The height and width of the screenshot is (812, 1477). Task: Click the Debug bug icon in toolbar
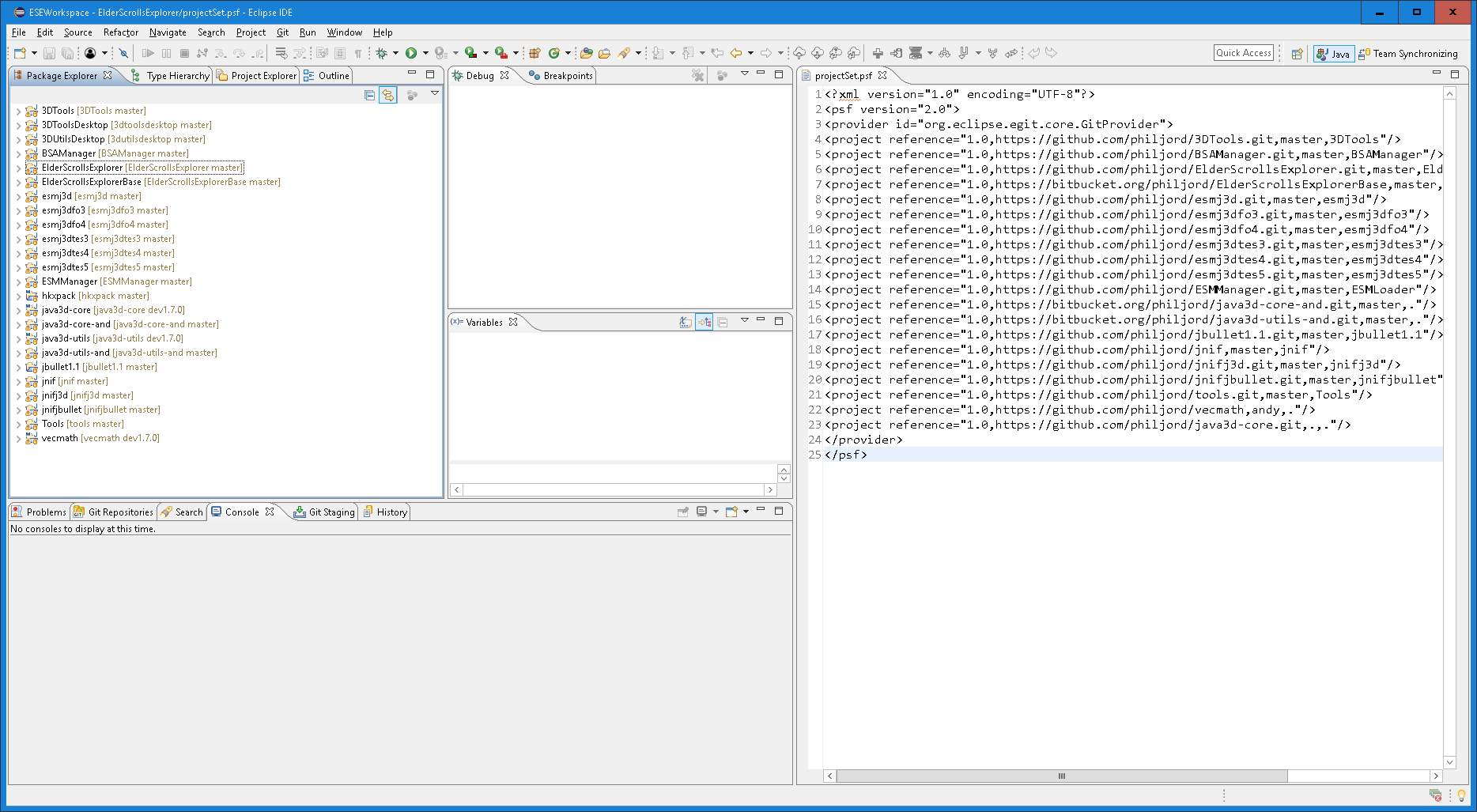[x=382, y=53]
